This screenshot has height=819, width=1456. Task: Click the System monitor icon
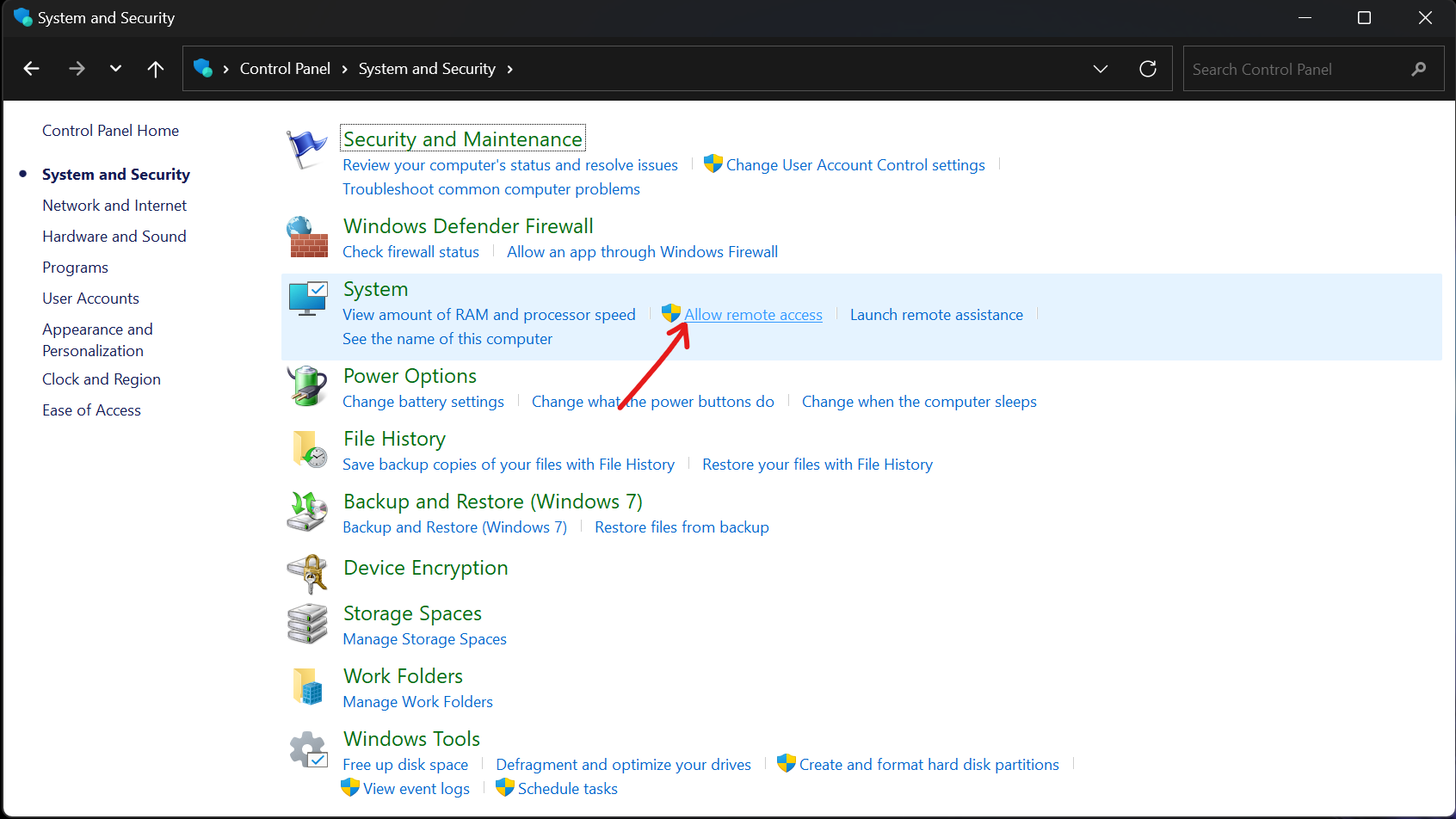tap(306, 299)
